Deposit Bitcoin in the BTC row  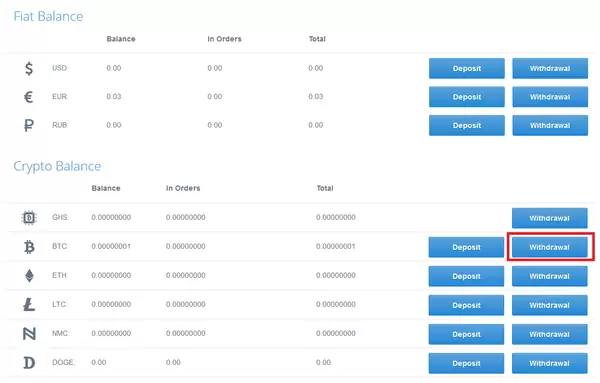click(x=466, y=247)
